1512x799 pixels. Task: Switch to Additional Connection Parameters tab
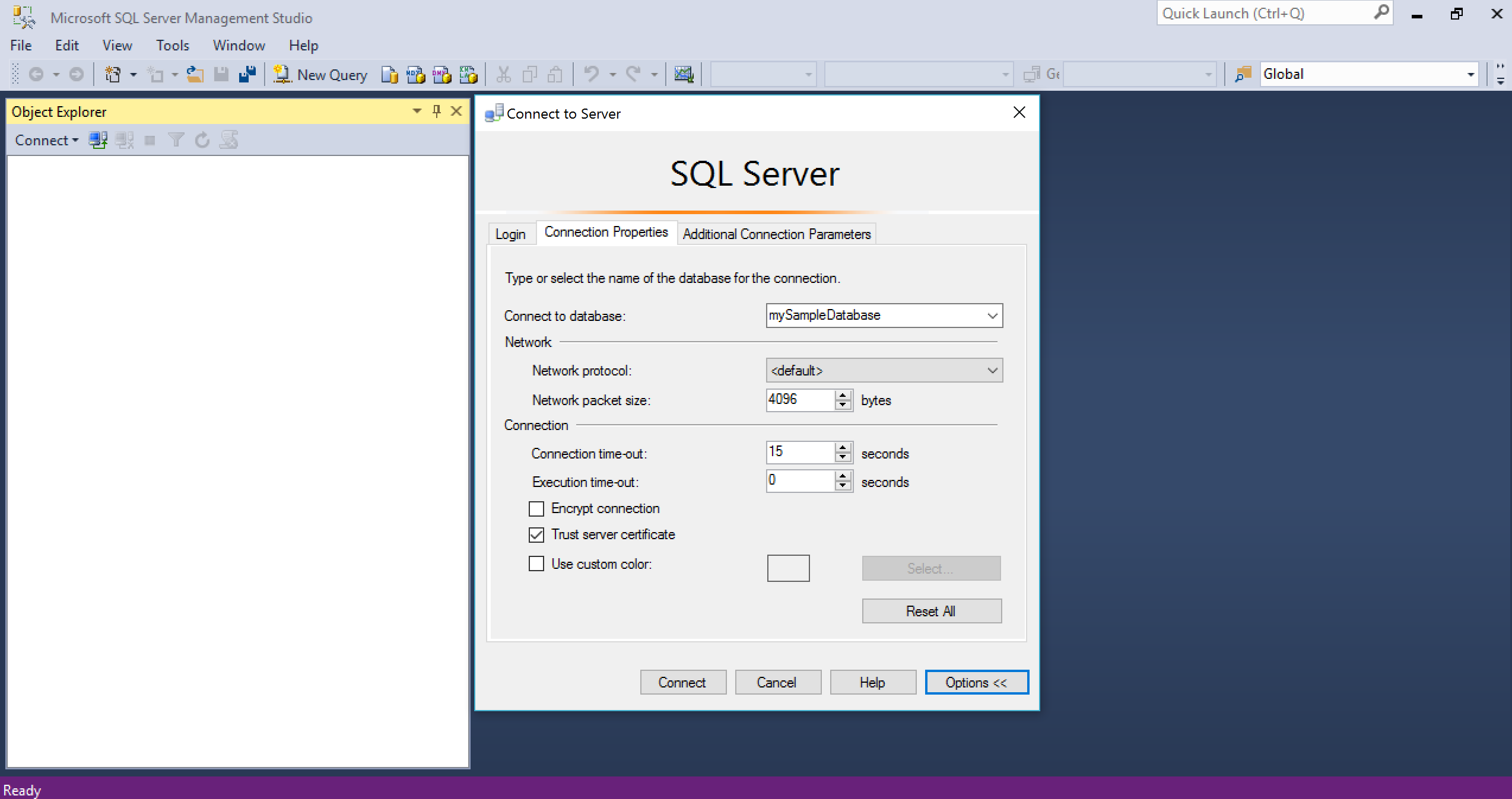coord(776,234)
